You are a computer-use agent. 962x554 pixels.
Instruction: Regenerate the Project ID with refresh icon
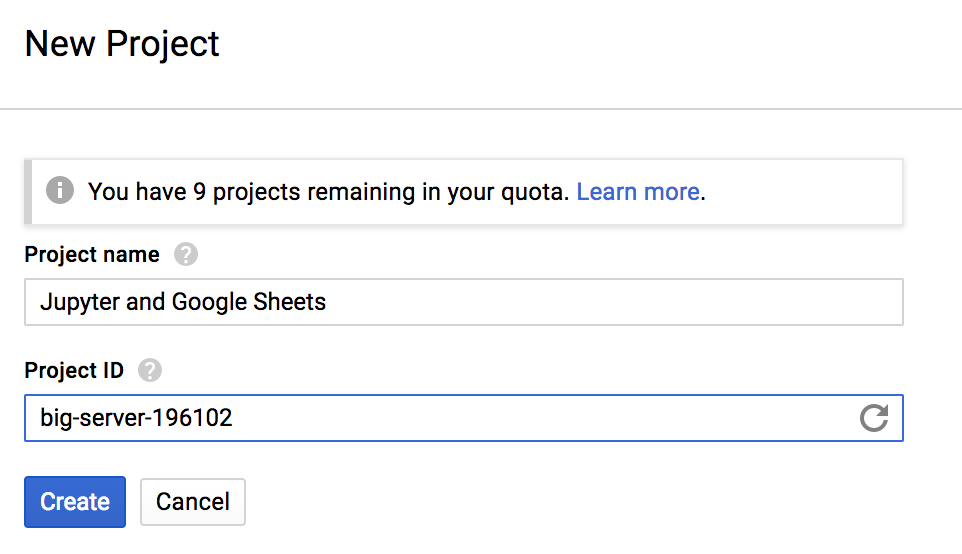tap(874, 418)
